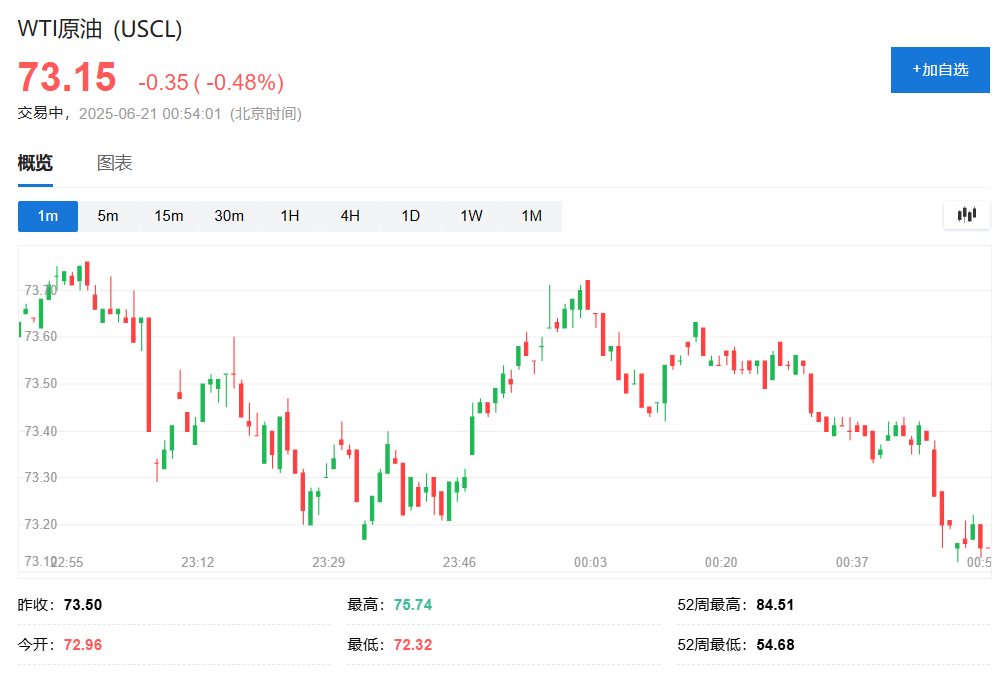Viewport: 1004px width, 683px height.
Task: Click the 00:37 time axis label
Action: [852, 563]
